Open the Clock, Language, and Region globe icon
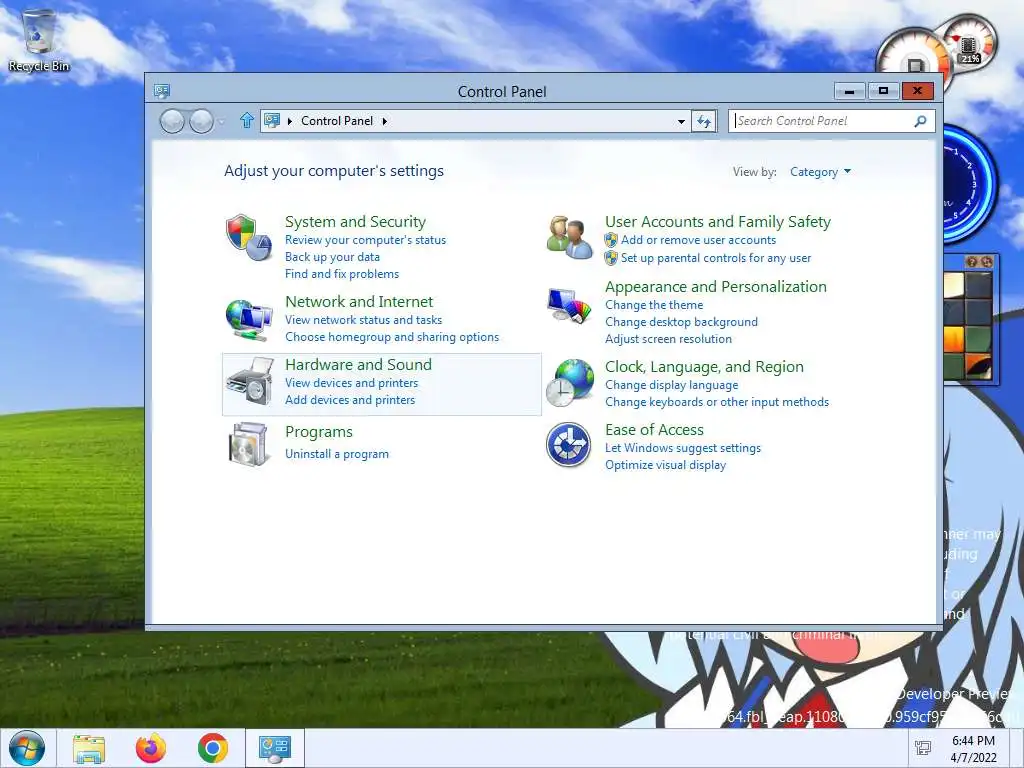Screen dimensions: 1024x768 (x=569, y=383)
